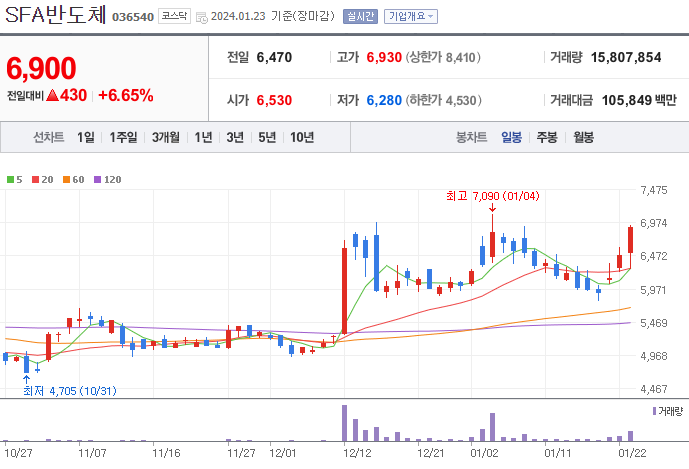This screenshot has width=689, height=469.
Task: Switch to 일봉 daily candle chart
Action: (511, 138)
